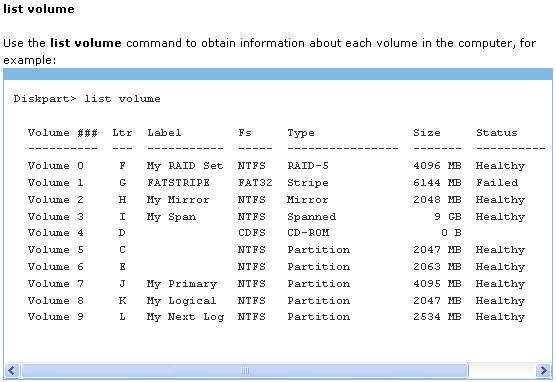Click the 'Size' column header

[x=427, y=133]
